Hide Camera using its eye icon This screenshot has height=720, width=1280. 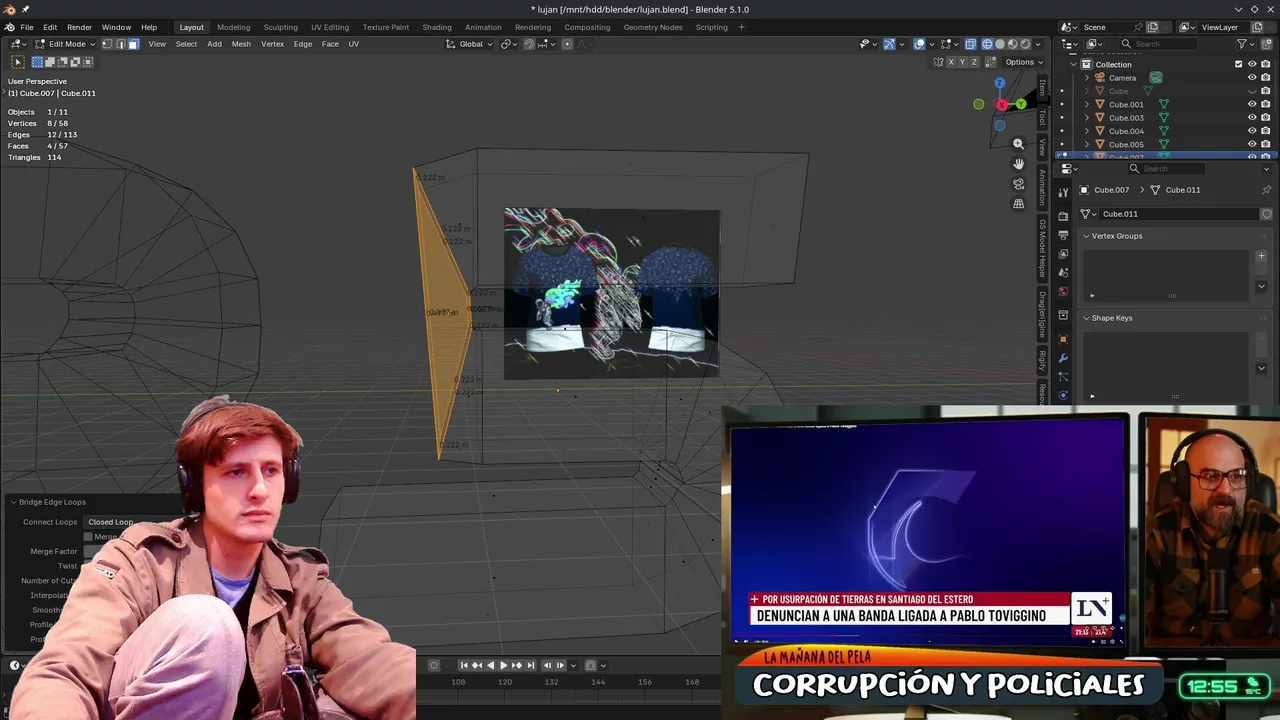coord(1252,77)
